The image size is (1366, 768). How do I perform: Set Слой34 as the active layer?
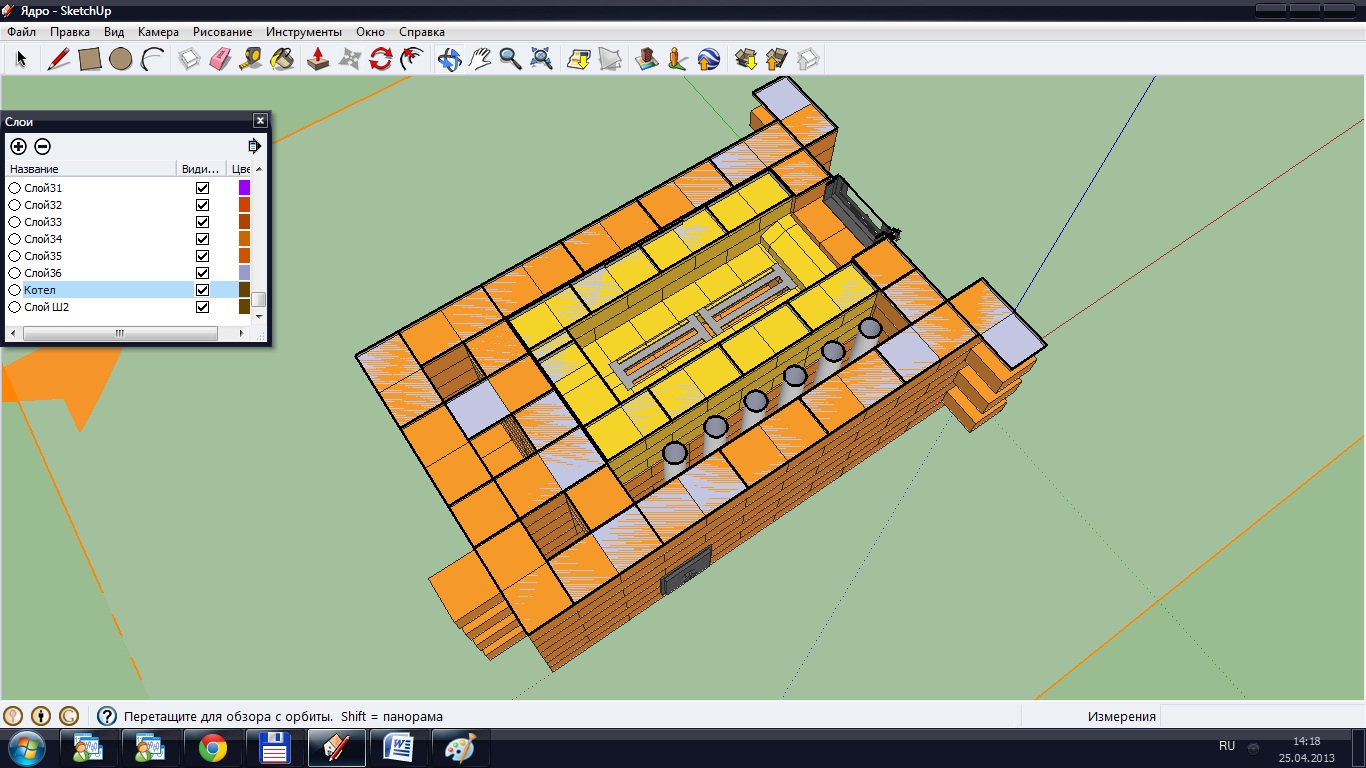point(15,239)
